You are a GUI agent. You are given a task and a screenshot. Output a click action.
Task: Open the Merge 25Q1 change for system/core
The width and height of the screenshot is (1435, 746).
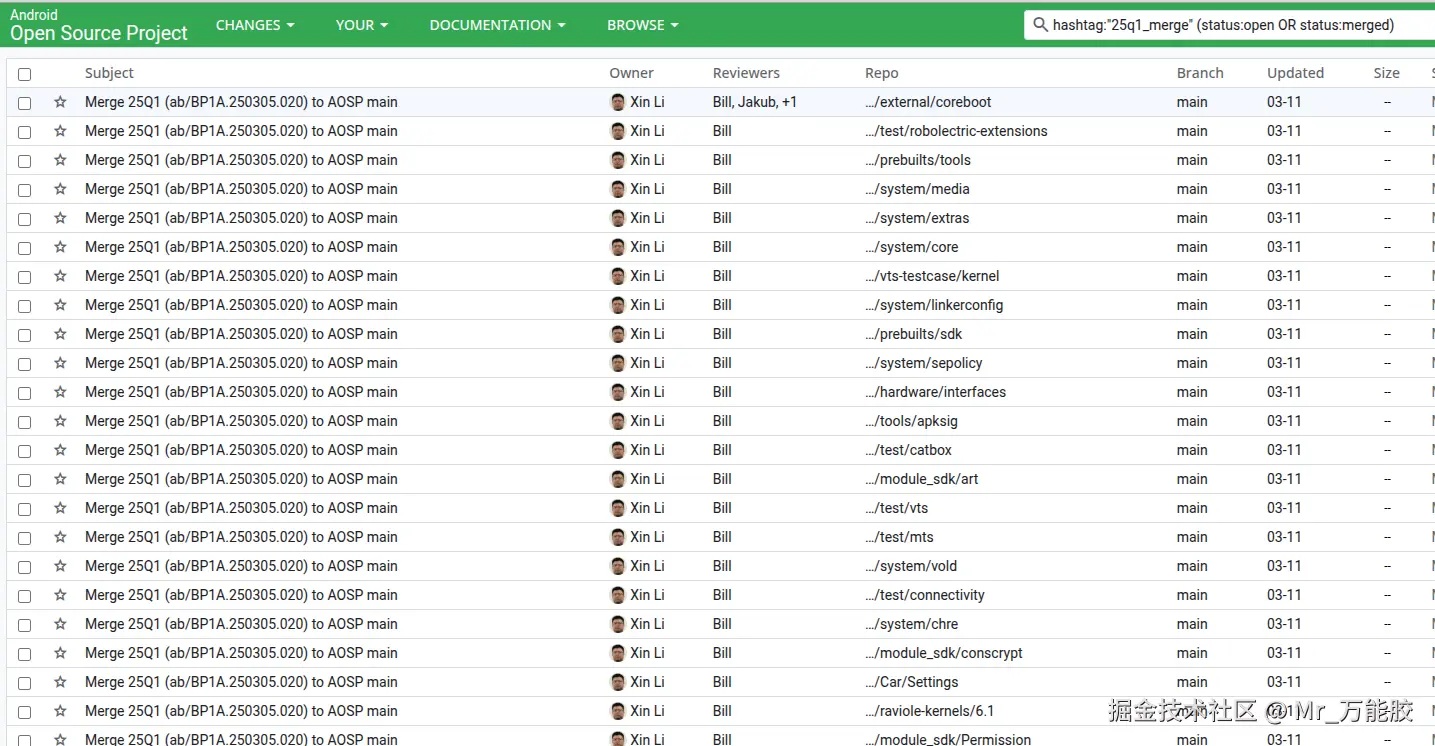point(241,247)
